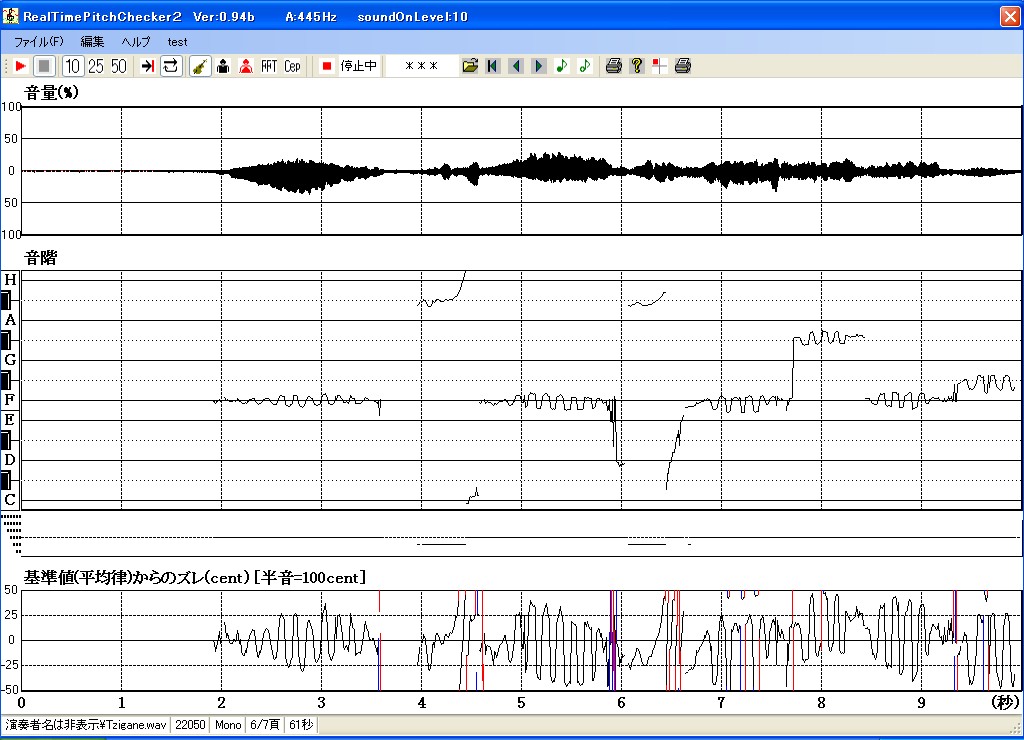Click the 基準値(平均律)からのズレ(cent) label

point(137,577)
